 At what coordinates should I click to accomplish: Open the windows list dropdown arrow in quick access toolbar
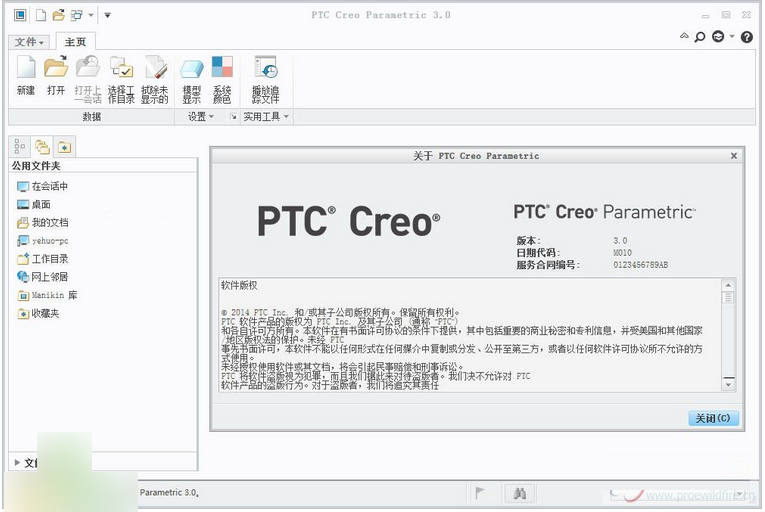[91, 15]
